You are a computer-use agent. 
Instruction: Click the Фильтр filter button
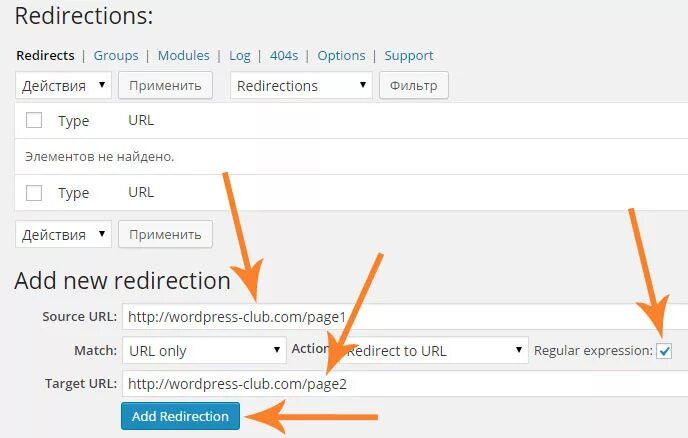(414, 86)
